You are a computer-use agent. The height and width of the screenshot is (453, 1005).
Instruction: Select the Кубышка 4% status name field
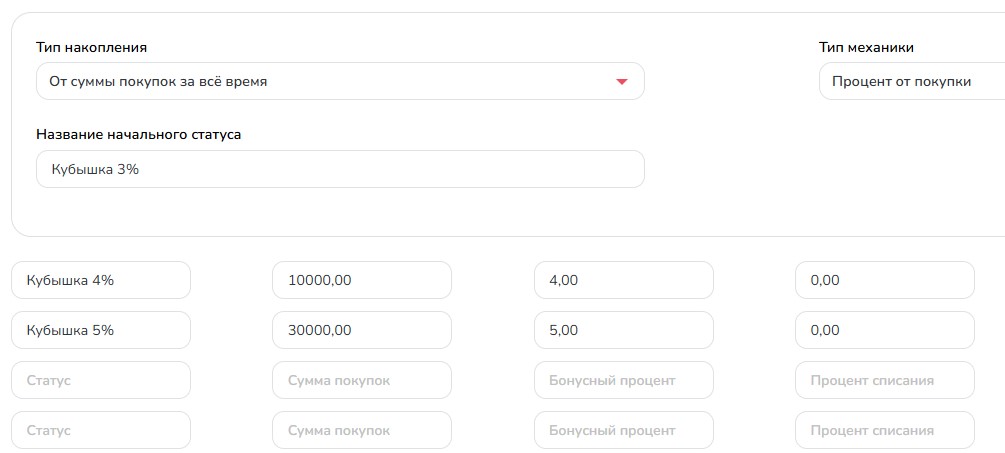pos(101,280)
